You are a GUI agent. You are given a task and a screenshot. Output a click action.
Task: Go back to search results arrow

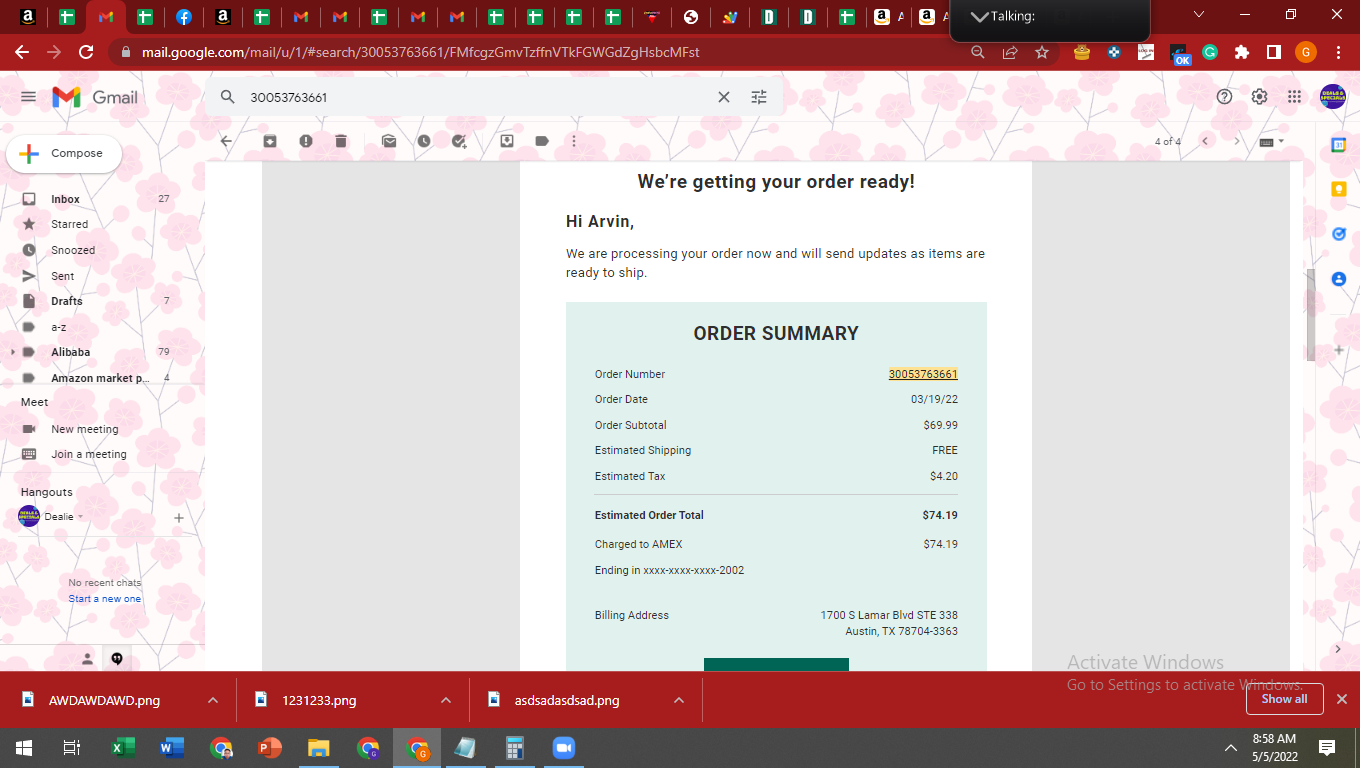[226, 141]
